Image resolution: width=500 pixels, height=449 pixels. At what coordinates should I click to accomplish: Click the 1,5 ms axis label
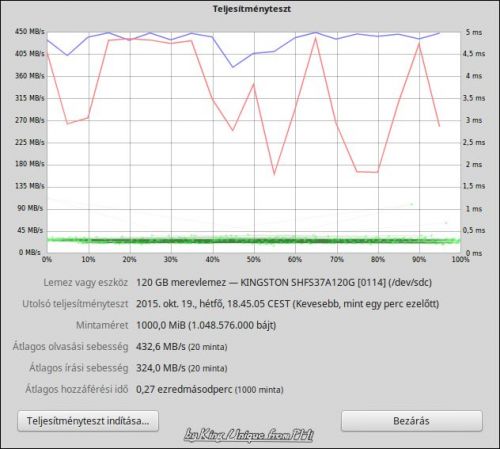[x=474, y=186]
